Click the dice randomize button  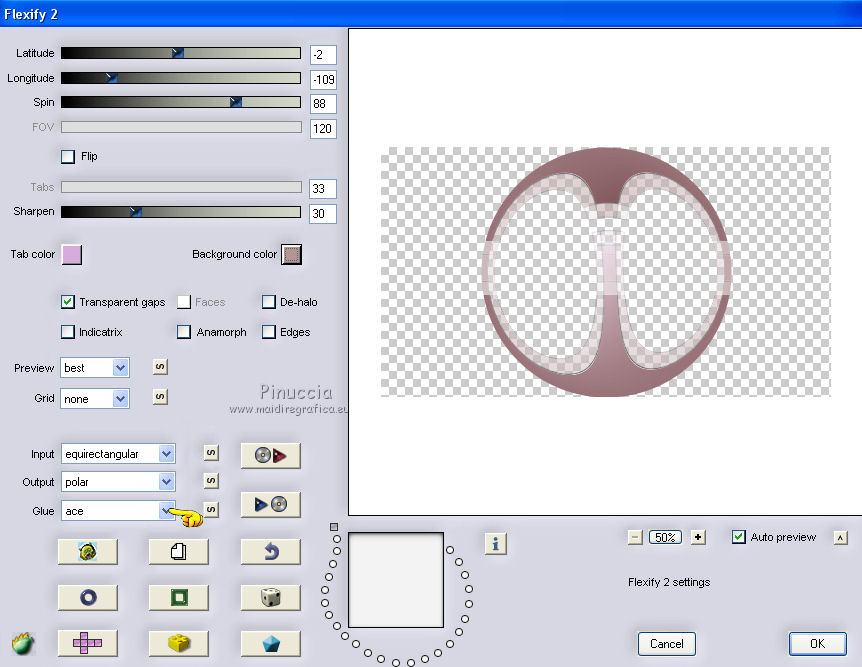[x=270, y=597]
